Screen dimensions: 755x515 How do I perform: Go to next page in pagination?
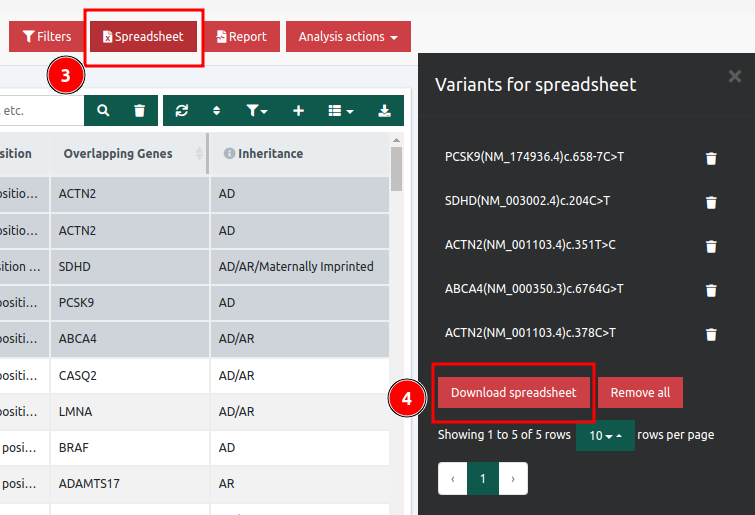point(513,479)
